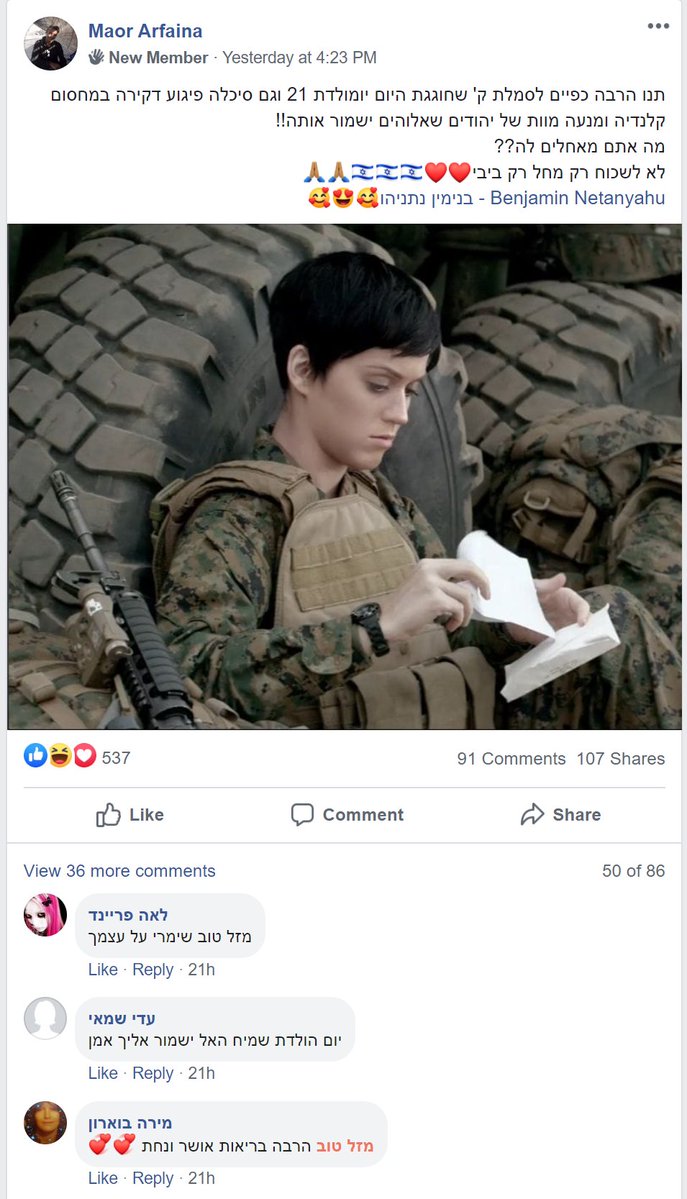
Task: Like this post
Action: pos(130,815)
